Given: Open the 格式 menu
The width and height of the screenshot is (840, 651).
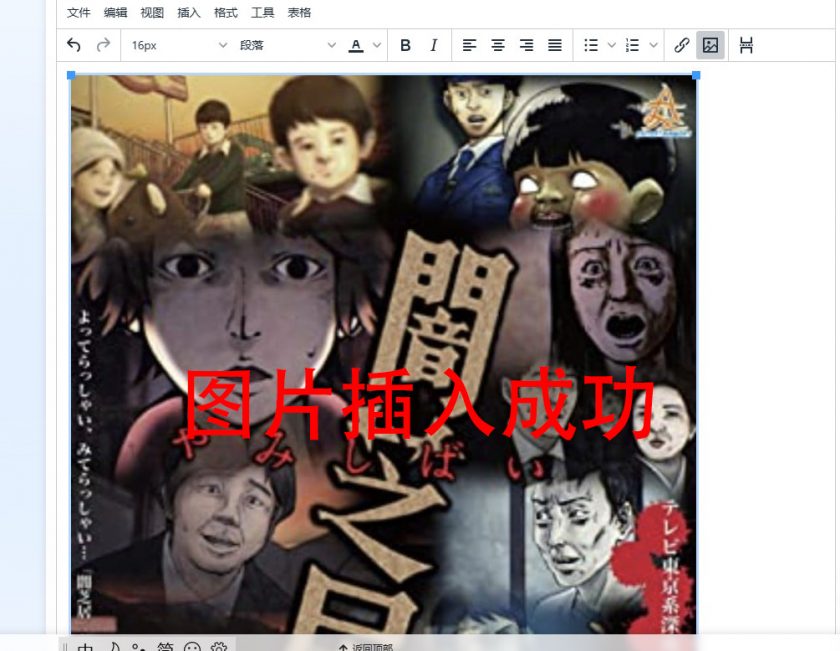Looking at the screenshot, I should tap(226, 13).
